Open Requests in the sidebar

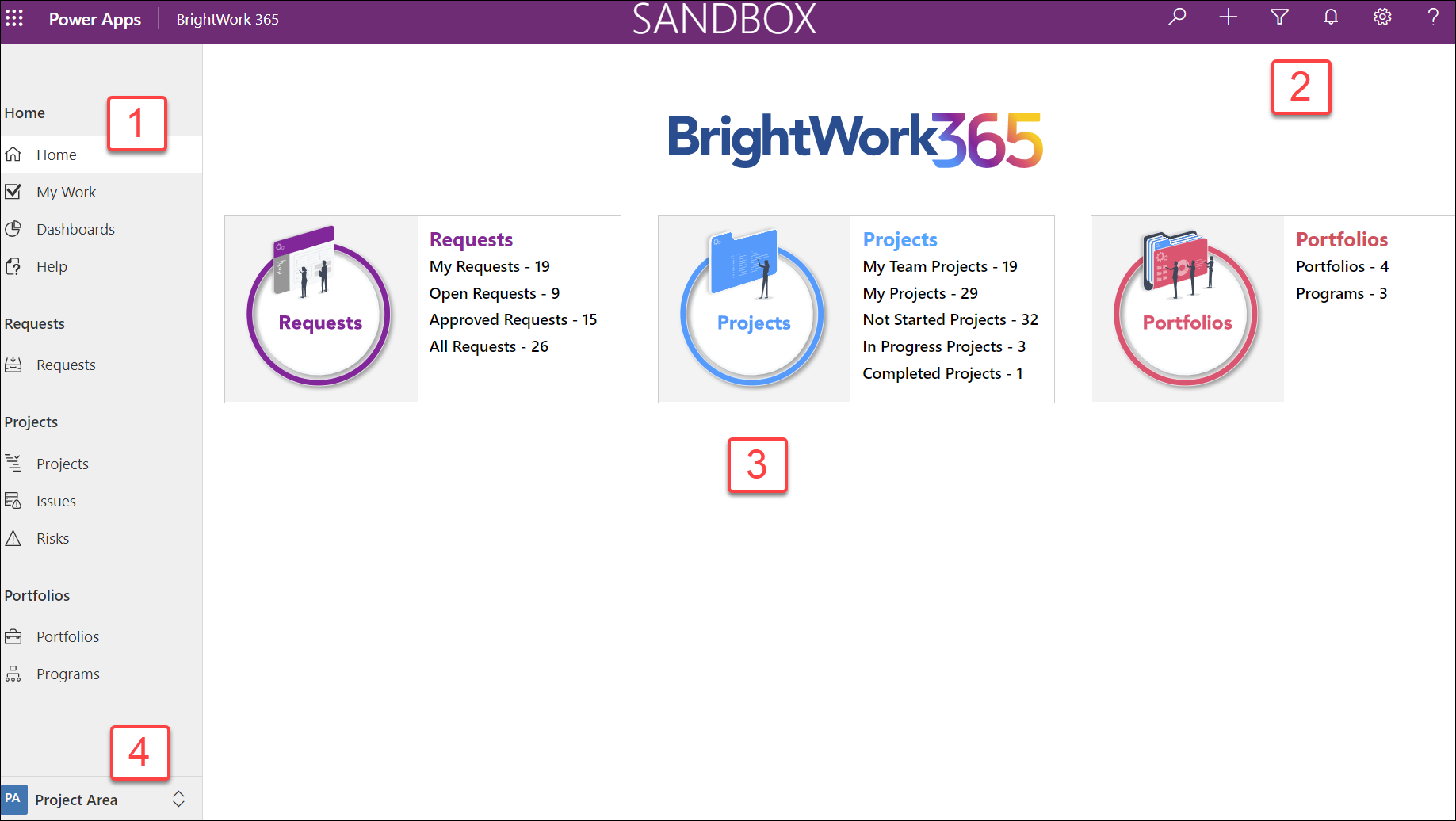(101, 365)
